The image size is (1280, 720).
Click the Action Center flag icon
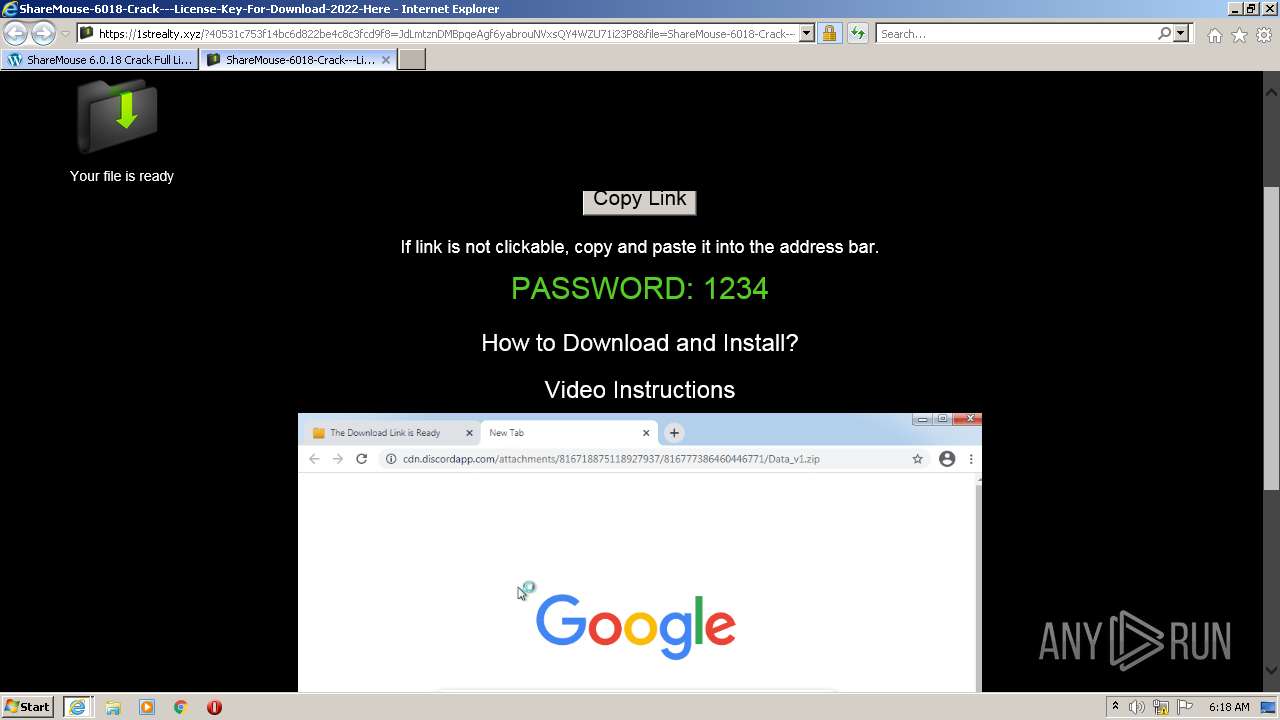point(1185,707)
